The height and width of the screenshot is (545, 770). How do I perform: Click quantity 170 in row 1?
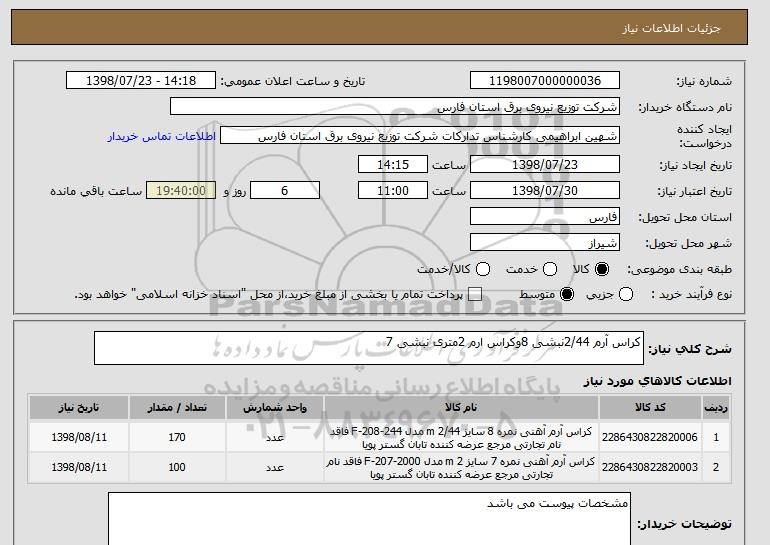[x=177, y=437]
